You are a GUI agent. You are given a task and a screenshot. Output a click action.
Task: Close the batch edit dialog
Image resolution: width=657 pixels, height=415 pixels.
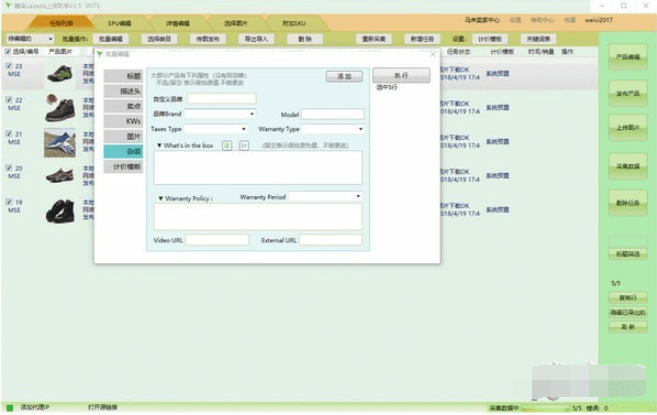[431, 53]
